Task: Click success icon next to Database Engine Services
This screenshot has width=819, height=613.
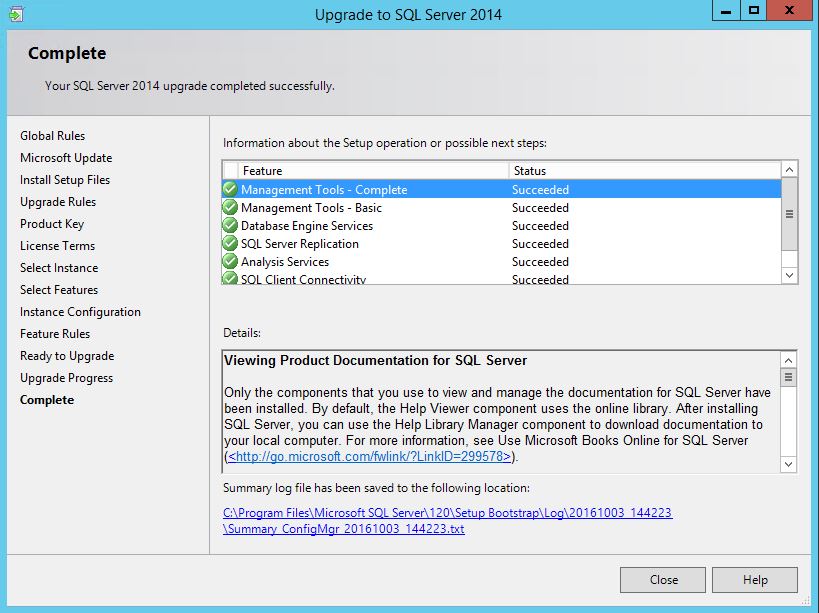Action: click(230, 226)
